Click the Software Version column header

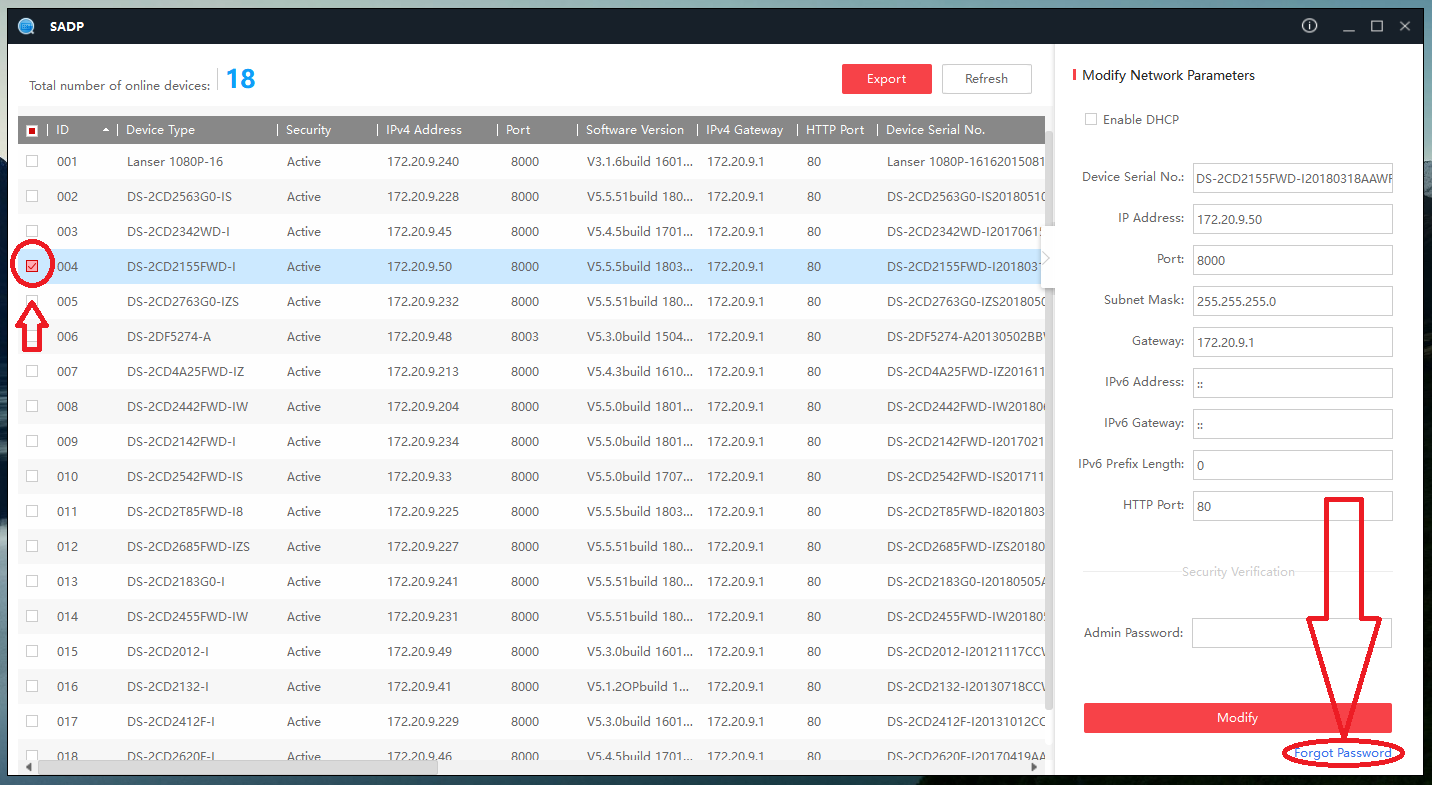pos(635,130)
